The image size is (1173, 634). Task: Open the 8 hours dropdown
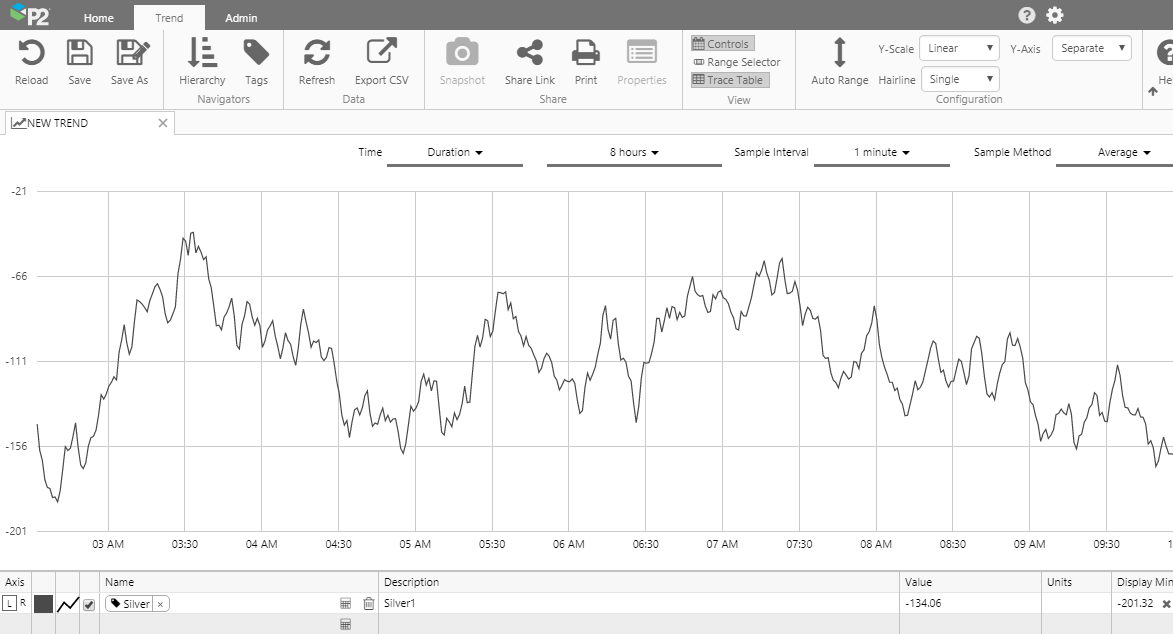pyautogui.click(x=634, y=153)
